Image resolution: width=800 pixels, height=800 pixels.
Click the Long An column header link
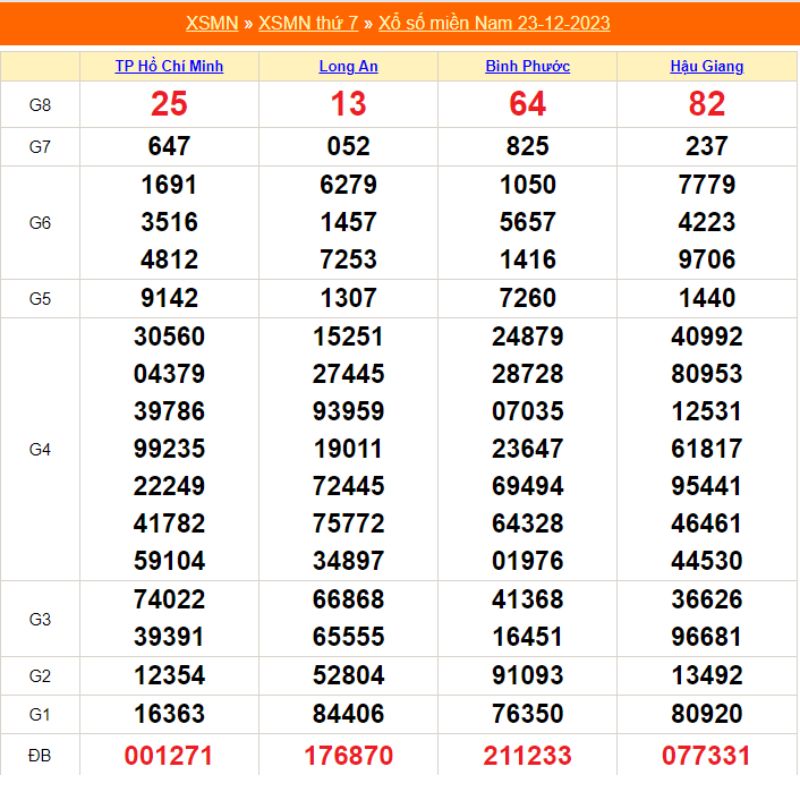pyautogui.click(x=348, y=67)
